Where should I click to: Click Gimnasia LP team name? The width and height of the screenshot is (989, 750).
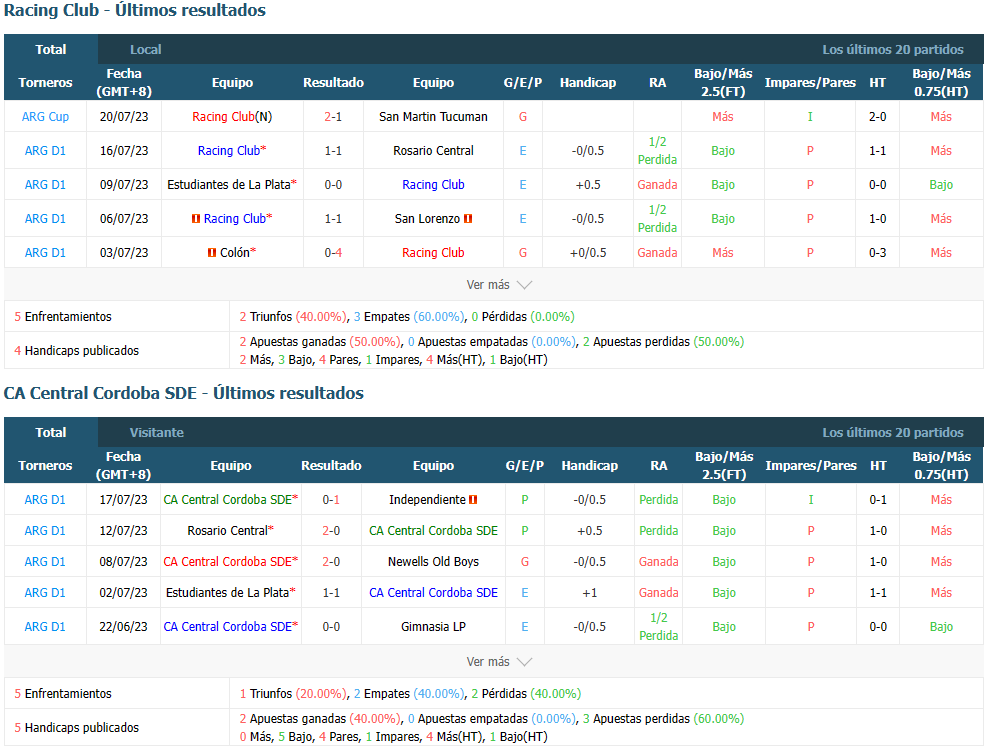[x=433, y=627]
